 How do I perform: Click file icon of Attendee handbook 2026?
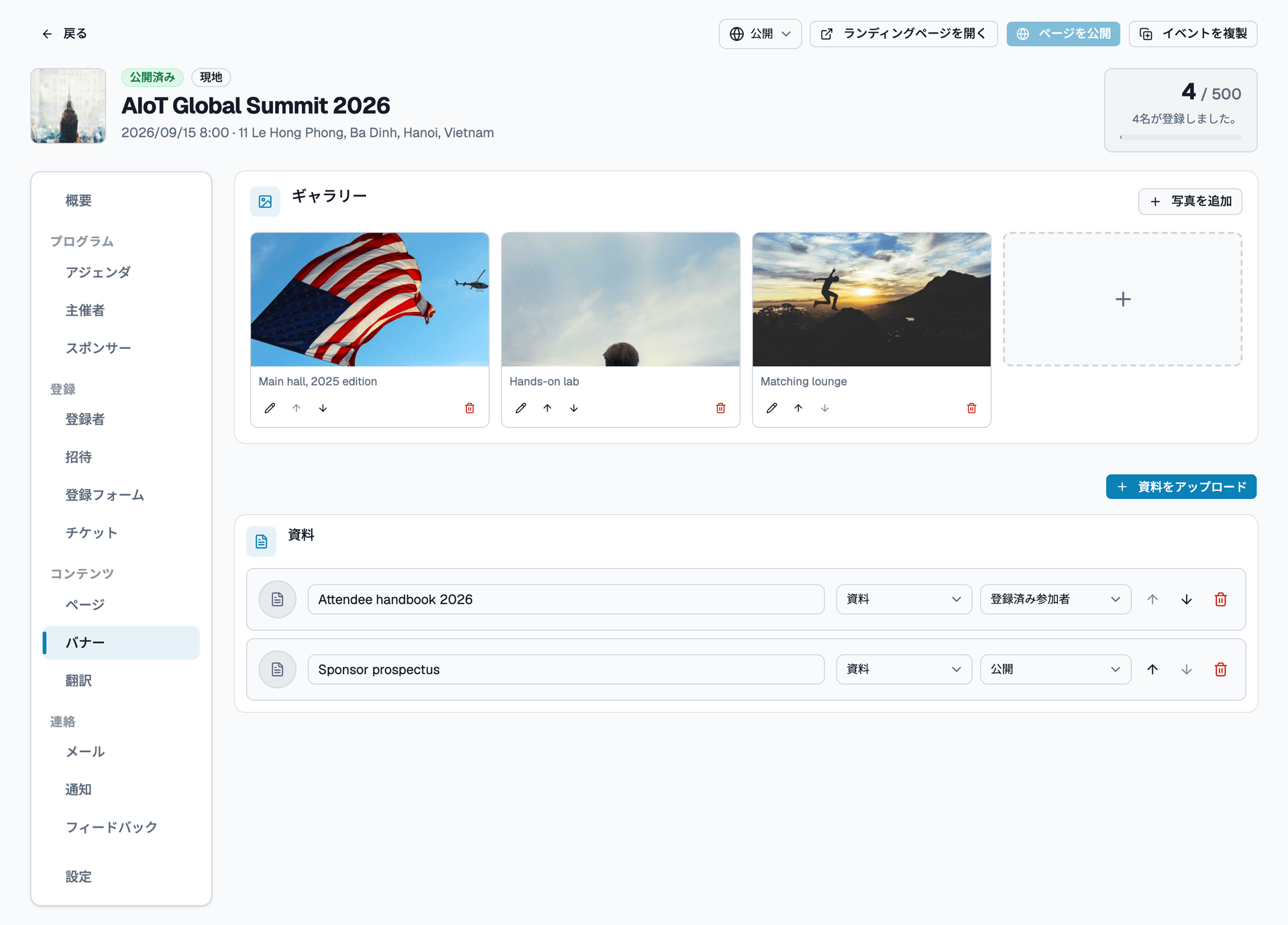[278, 599]
